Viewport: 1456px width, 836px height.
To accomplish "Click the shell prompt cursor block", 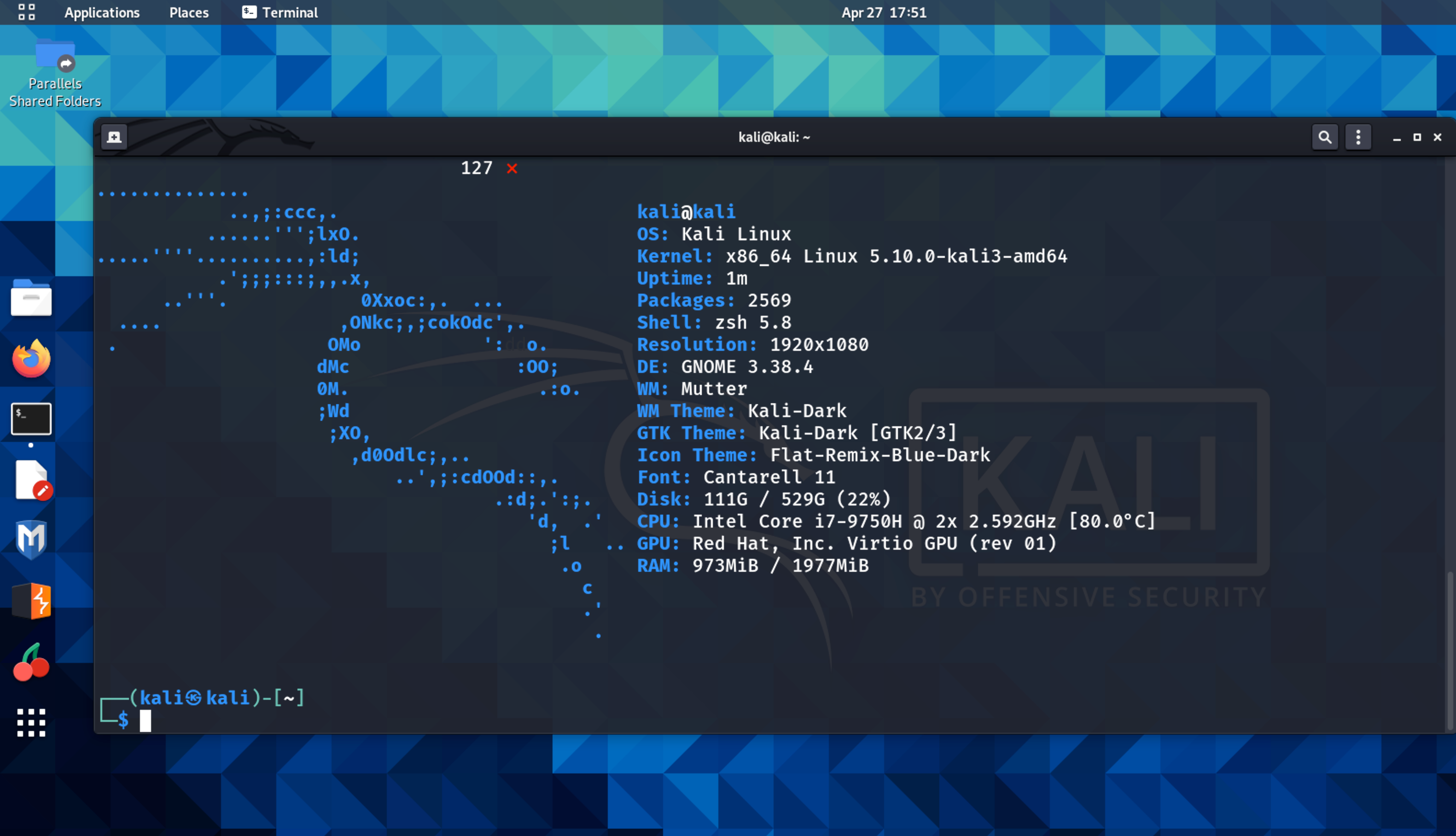I will pos(145,720).
